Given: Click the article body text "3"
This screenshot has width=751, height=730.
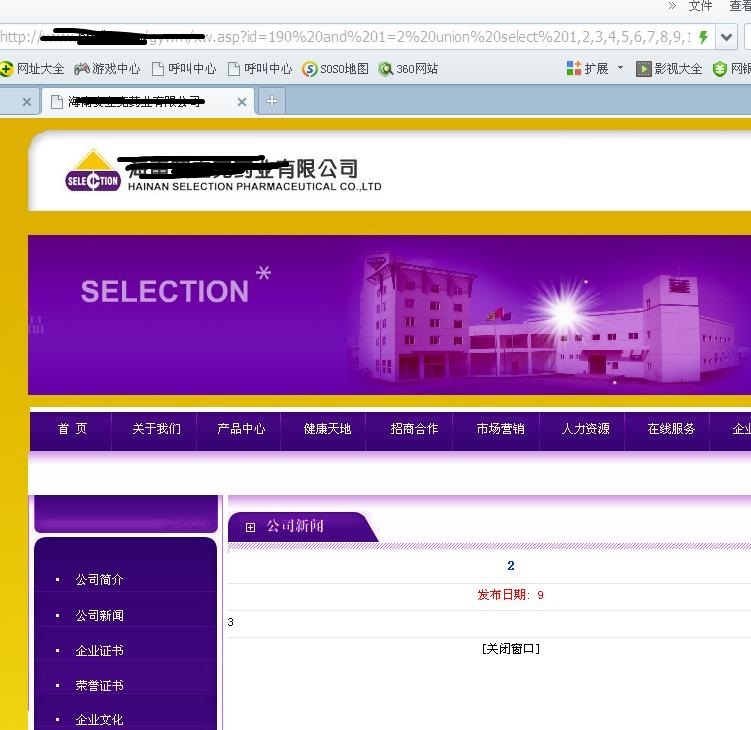Looking at the screenshot, I should pyautogui.click(x=230, y=622).
